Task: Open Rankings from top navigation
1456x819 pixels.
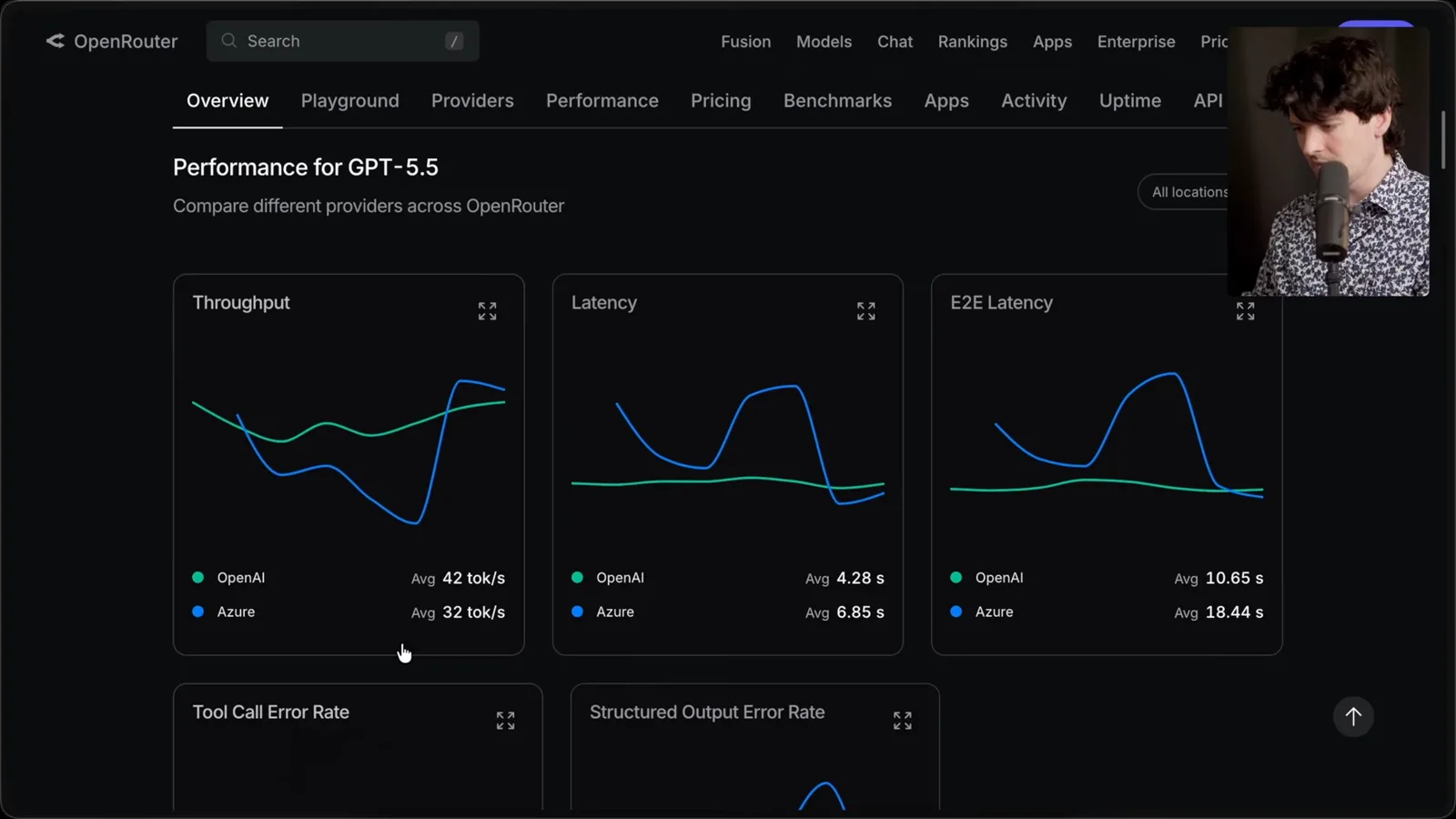Action: click(x=973, y=42)
